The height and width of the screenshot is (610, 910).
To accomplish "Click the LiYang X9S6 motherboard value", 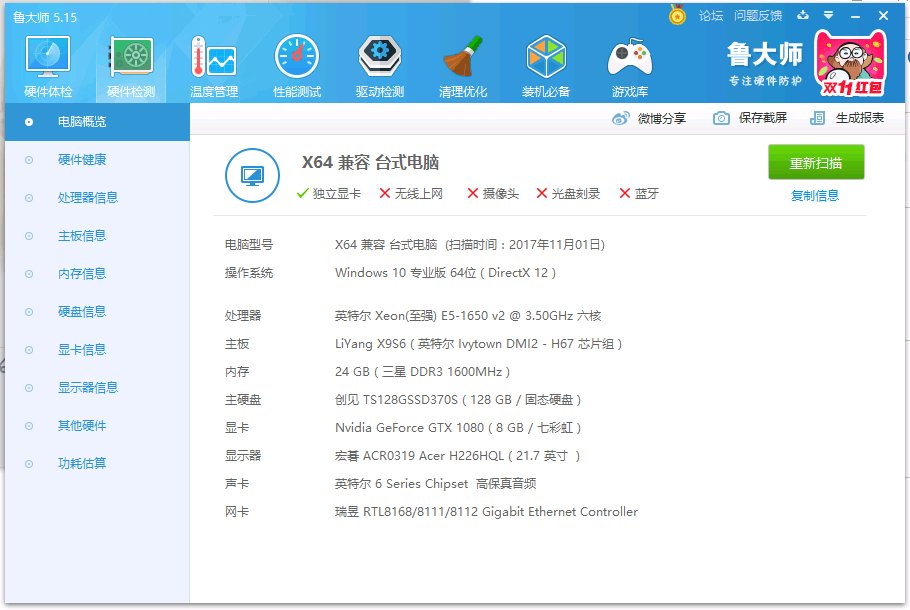I will pyautogui.click(x=478, y=344).
